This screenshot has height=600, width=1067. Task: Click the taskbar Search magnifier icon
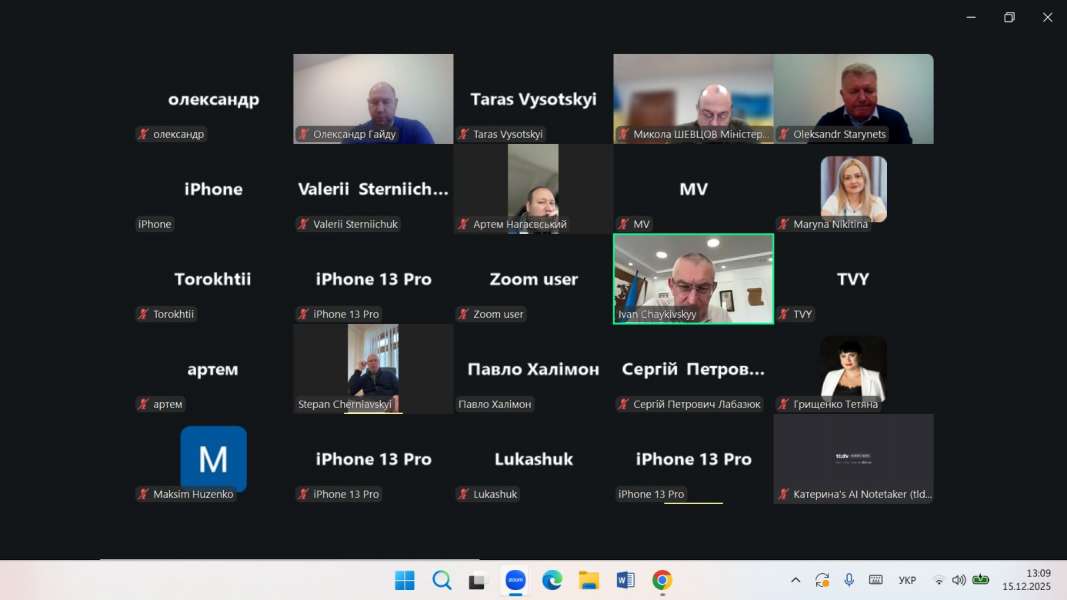click(442, 580)
